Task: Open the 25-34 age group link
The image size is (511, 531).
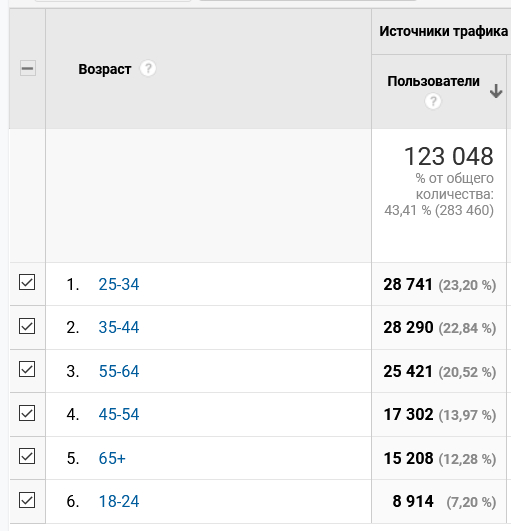Action: 119,284
